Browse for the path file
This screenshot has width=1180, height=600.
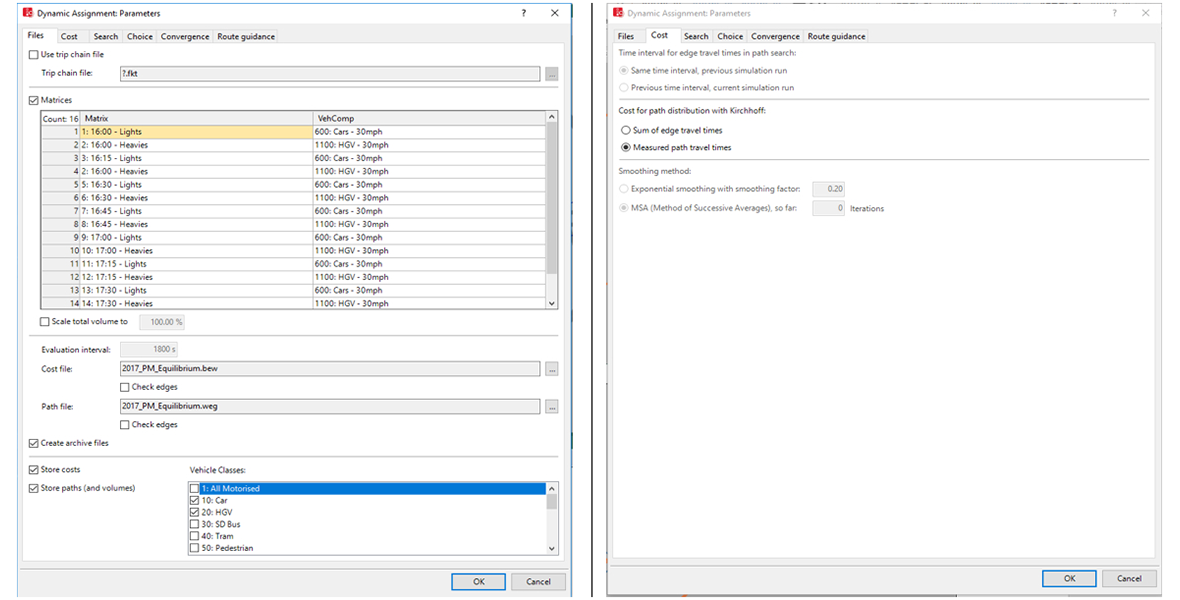click(x=552, y=407)
